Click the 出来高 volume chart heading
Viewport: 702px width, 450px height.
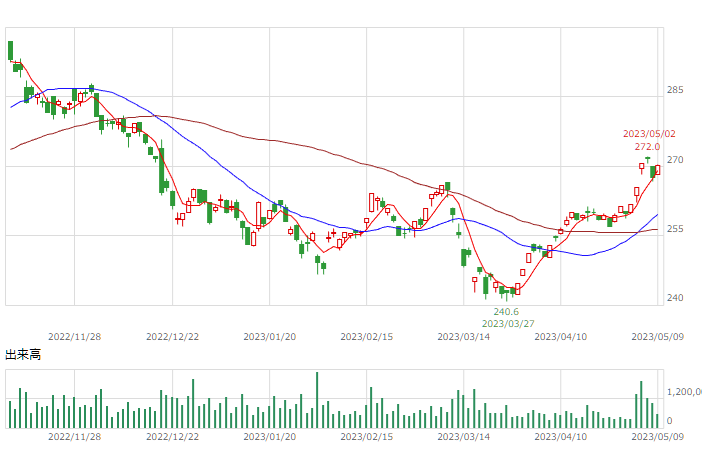tap(23, 355)
